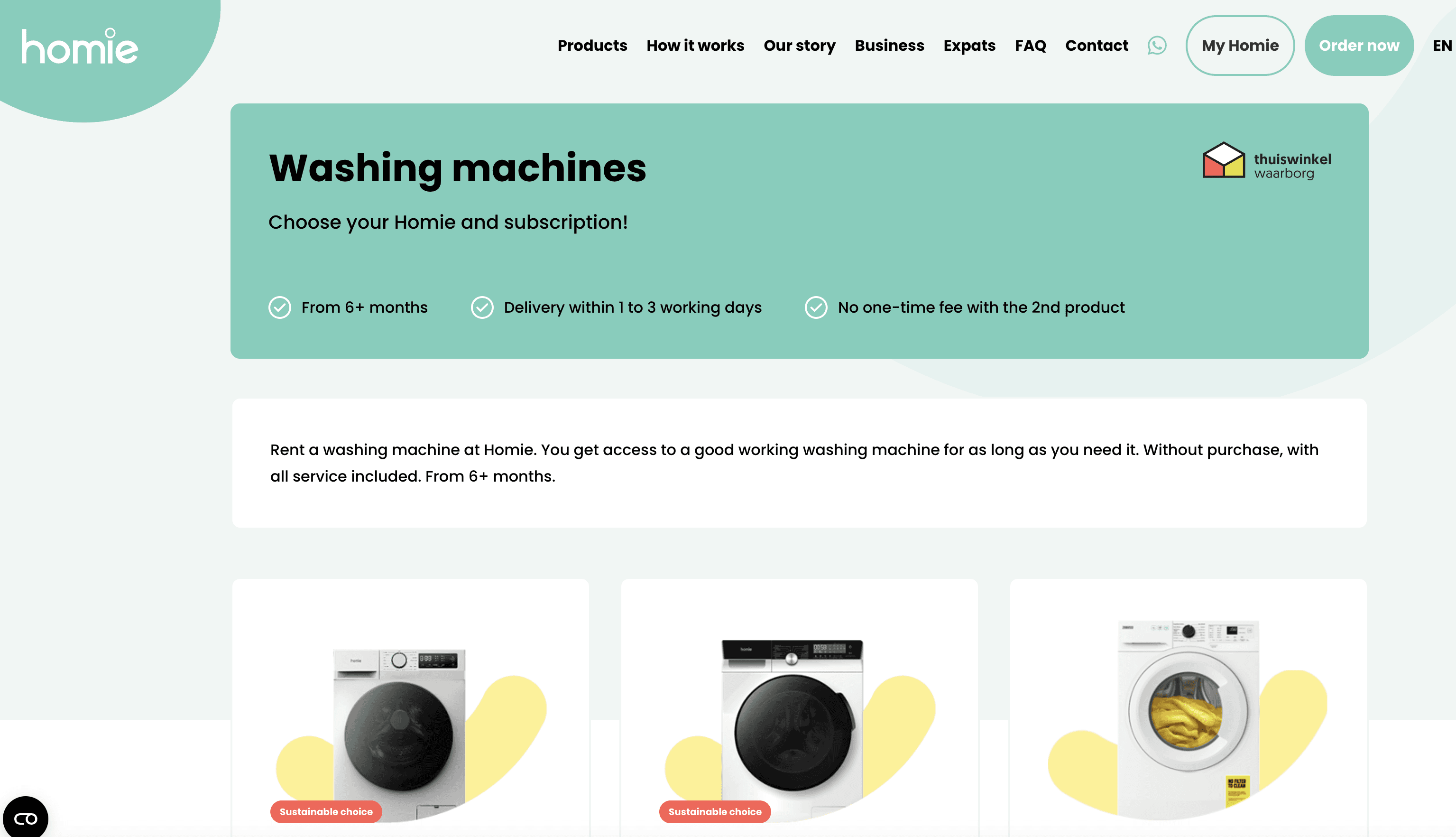The height and width of the screenshot is (837, 1456).
Task: Visit the FAQ page
Action: (1030, 46)
